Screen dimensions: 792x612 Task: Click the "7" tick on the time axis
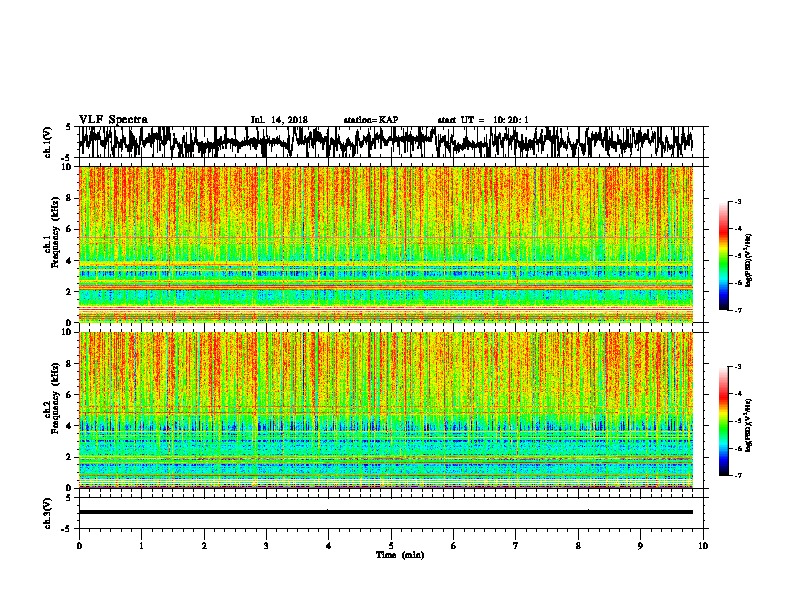coord(516,546)
